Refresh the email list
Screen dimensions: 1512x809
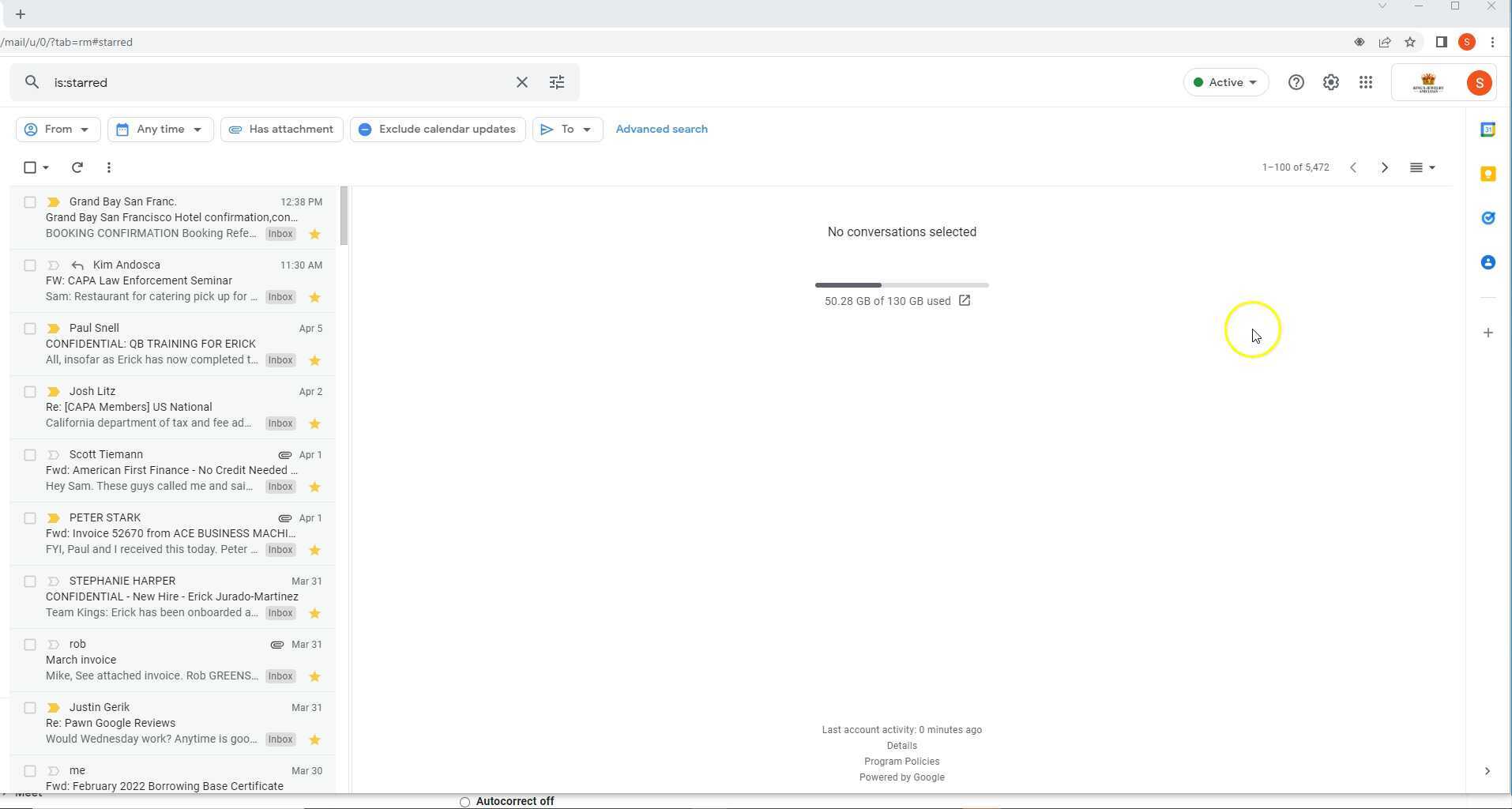[77, 167]
